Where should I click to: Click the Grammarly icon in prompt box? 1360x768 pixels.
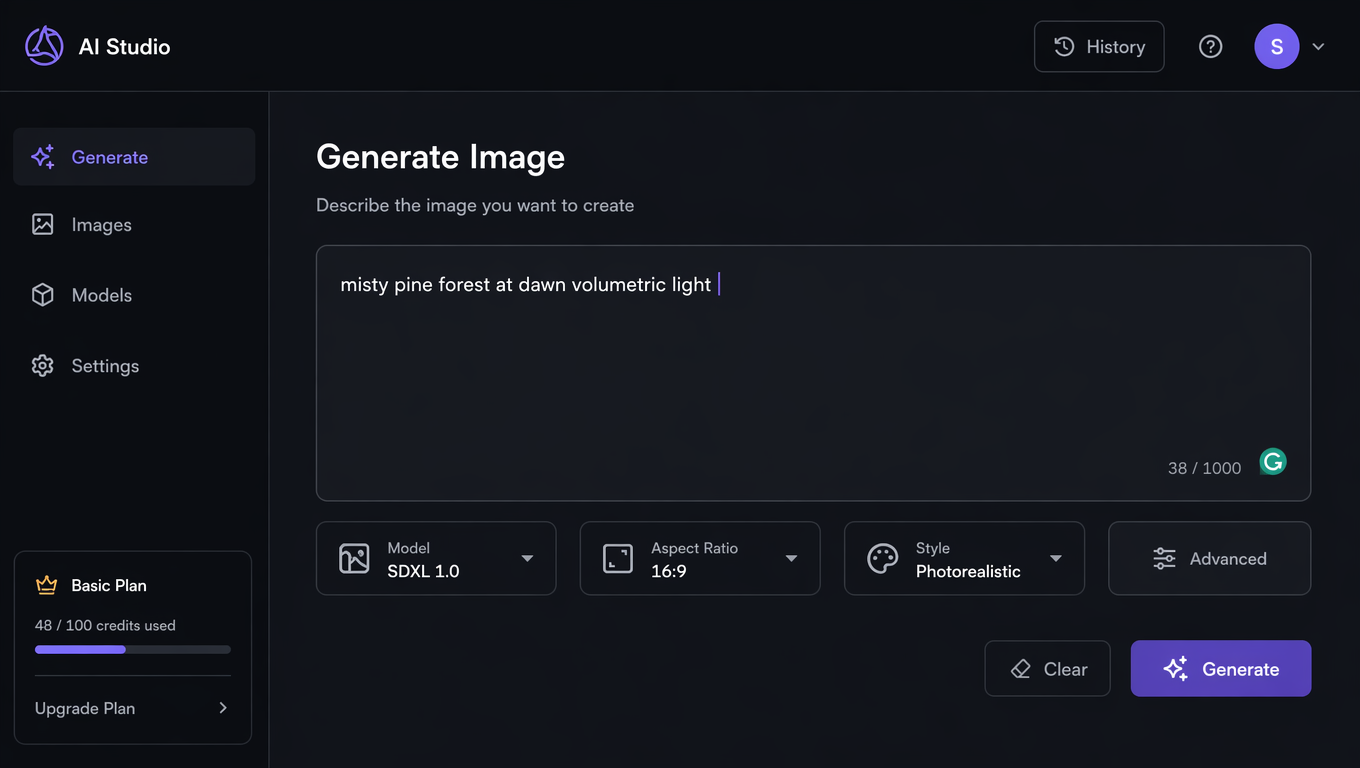coord(1272,461)
